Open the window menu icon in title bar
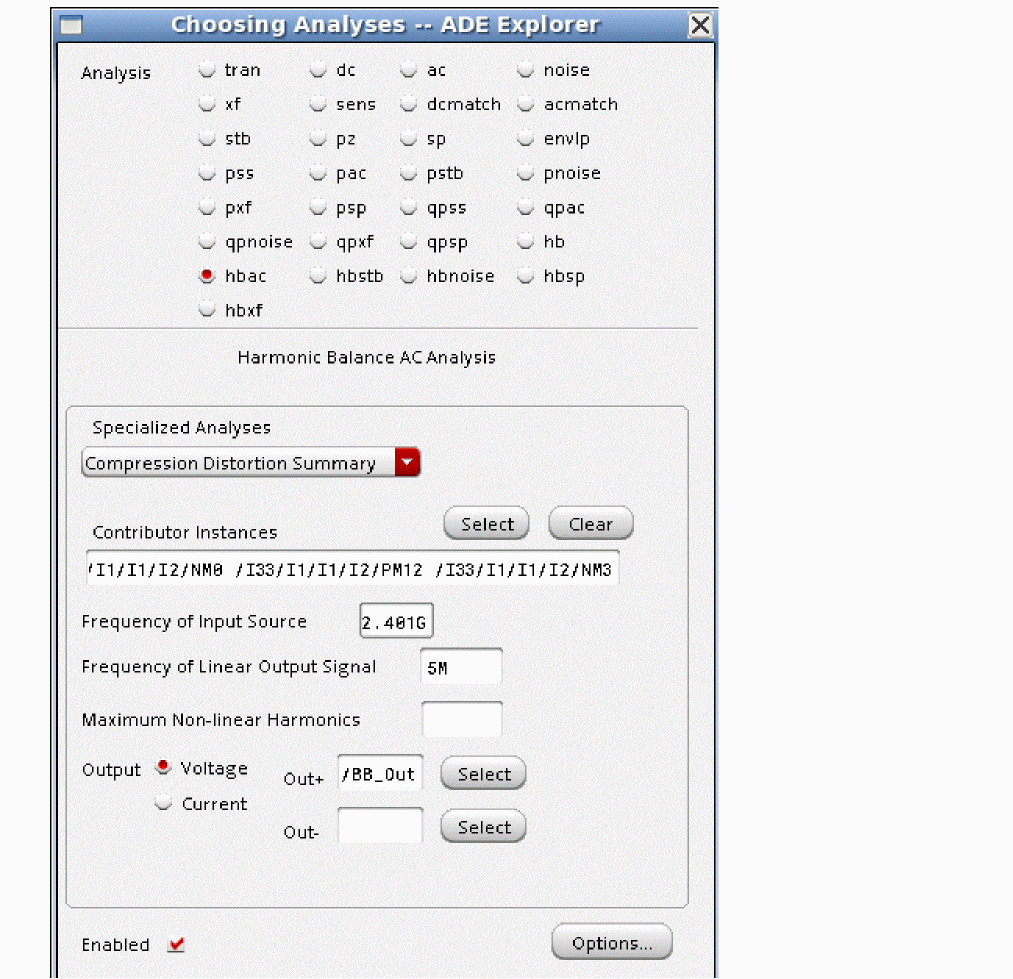Image resolution: width=1013 pixels, height=979 pixels. coord(72,25)
